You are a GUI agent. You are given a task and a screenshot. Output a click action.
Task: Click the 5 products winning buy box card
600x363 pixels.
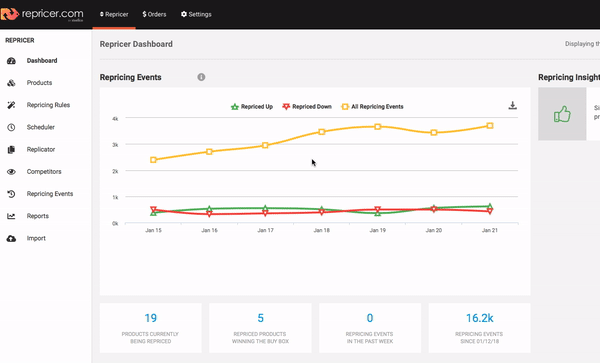[x=260, y=328]
